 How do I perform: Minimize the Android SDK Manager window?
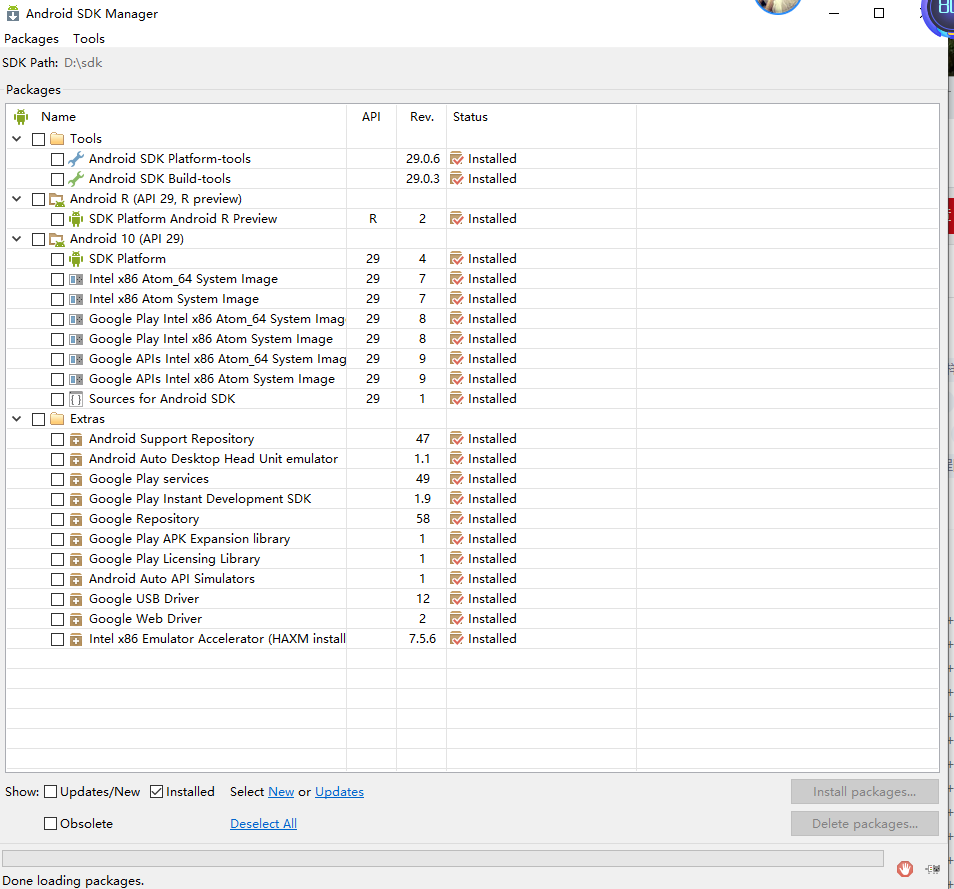834,13
